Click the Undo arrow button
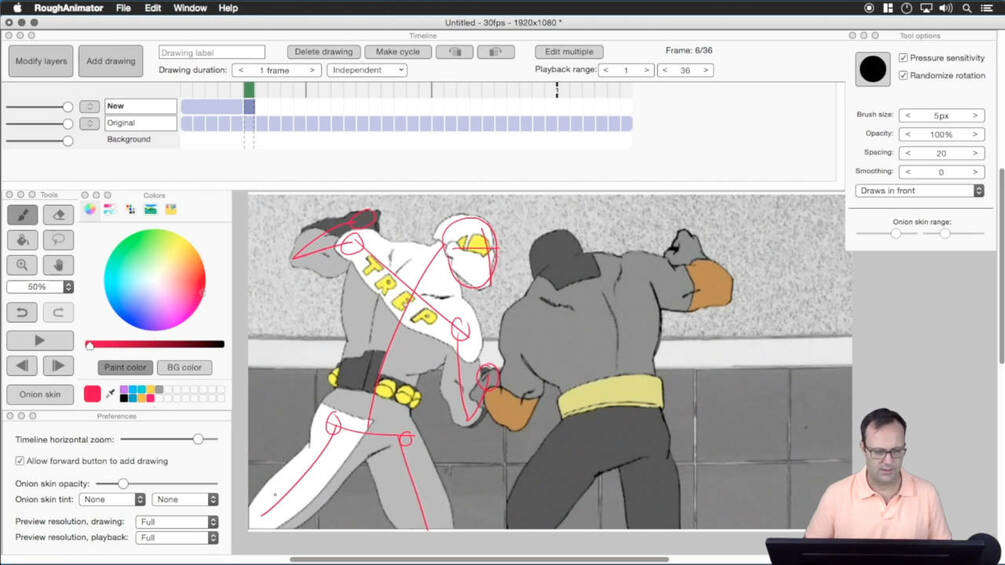Screen dimensions: 1005x565 pos(22,313)
